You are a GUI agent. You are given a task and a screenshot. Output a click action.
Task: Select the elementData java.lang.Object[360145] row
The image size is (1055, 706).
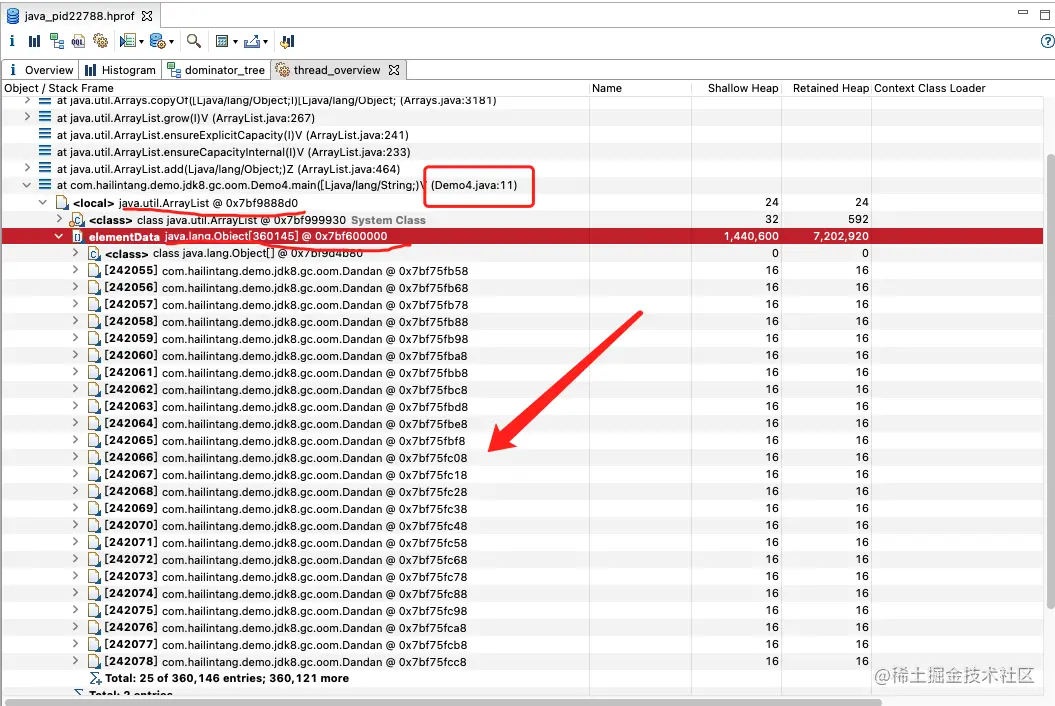(x=522, y=236)
